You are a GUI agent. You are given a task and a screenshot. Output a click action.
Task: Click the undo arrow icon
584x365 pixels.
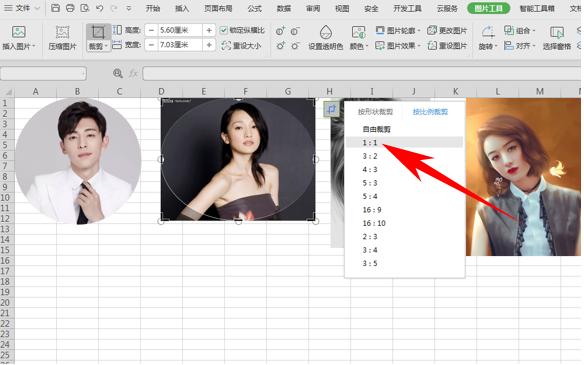click(x=99, y=8)
